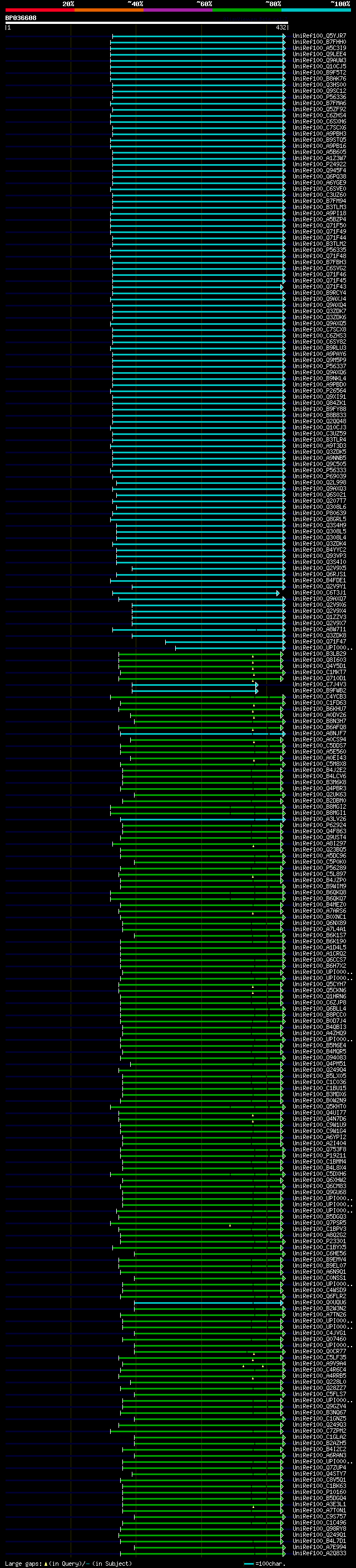The image size is (356, 1568).
Task: Select the UniRef100_Q23BQ5 label
Action: (319, 850)
